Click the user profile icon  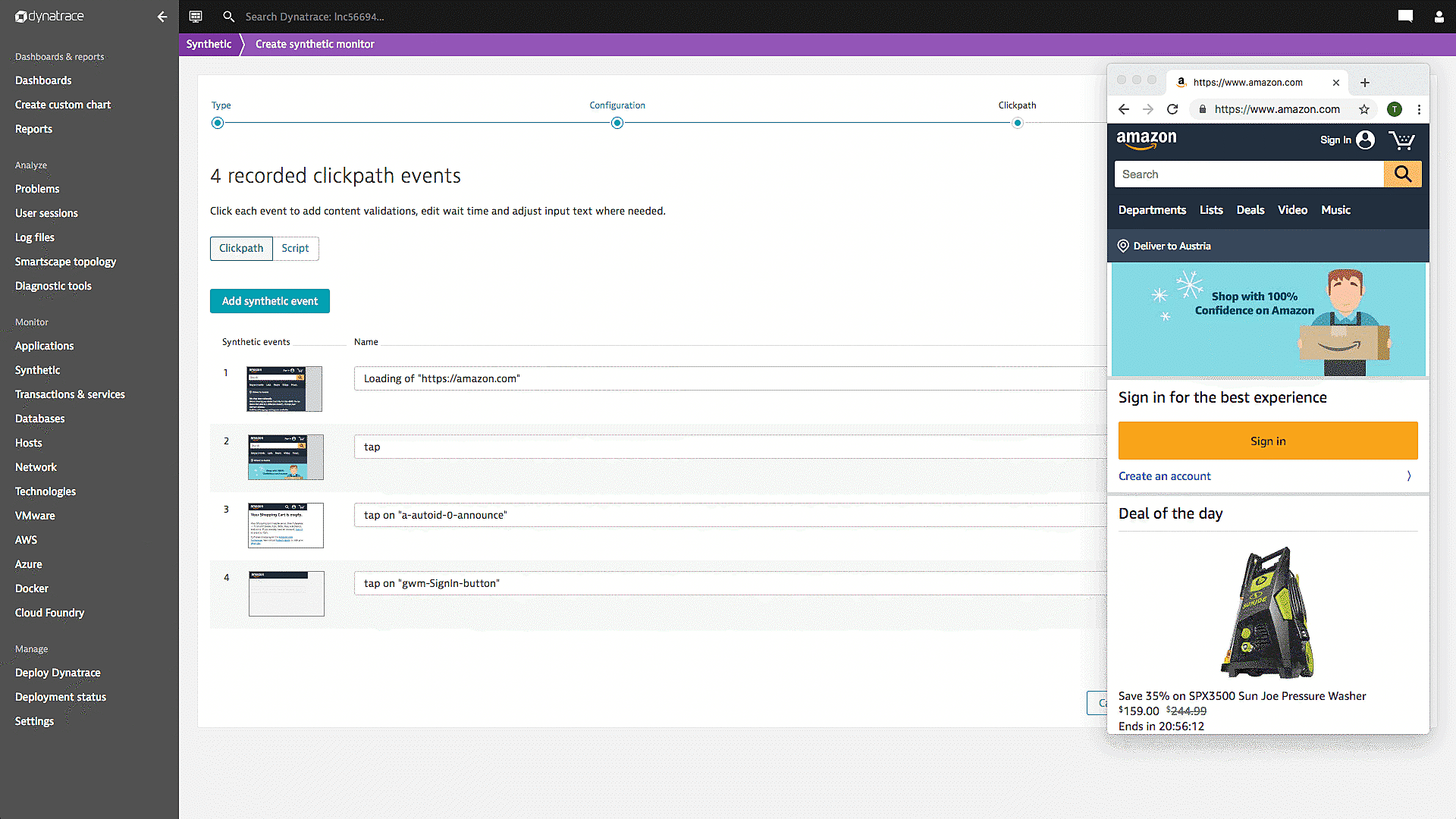coord(1439,16)
